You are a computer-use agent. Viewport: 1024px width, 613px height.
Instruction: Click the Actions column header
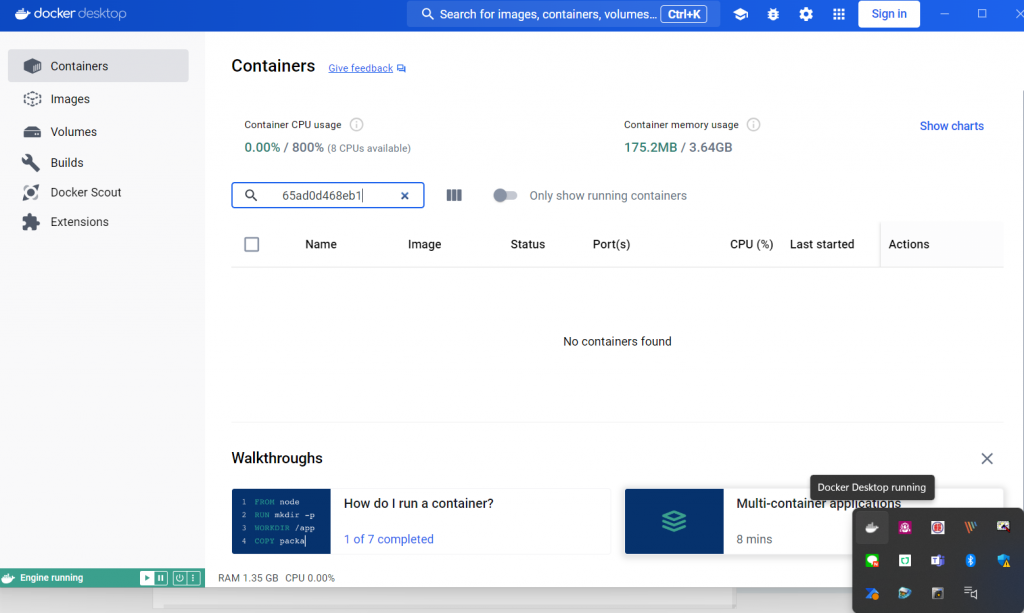click(908, 244)
